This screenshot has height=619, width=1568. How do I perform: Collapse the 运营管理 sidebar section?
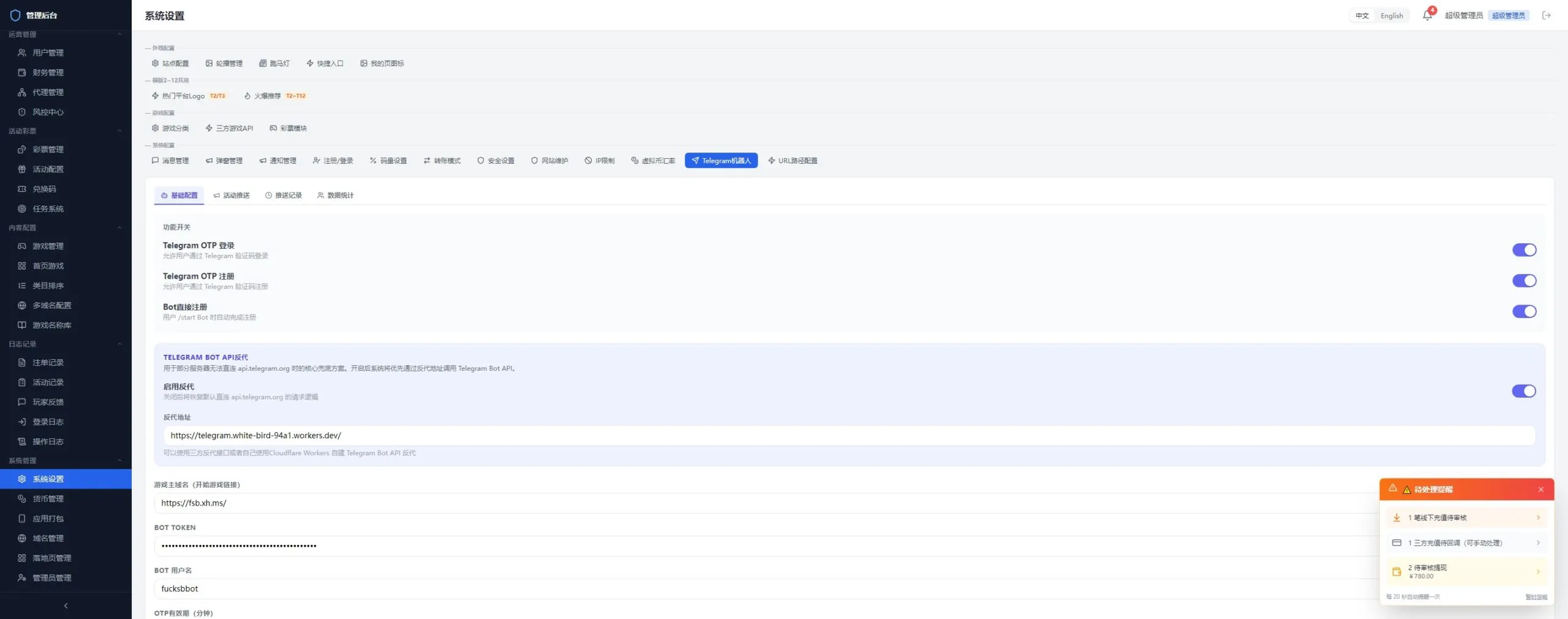point(119,34)
